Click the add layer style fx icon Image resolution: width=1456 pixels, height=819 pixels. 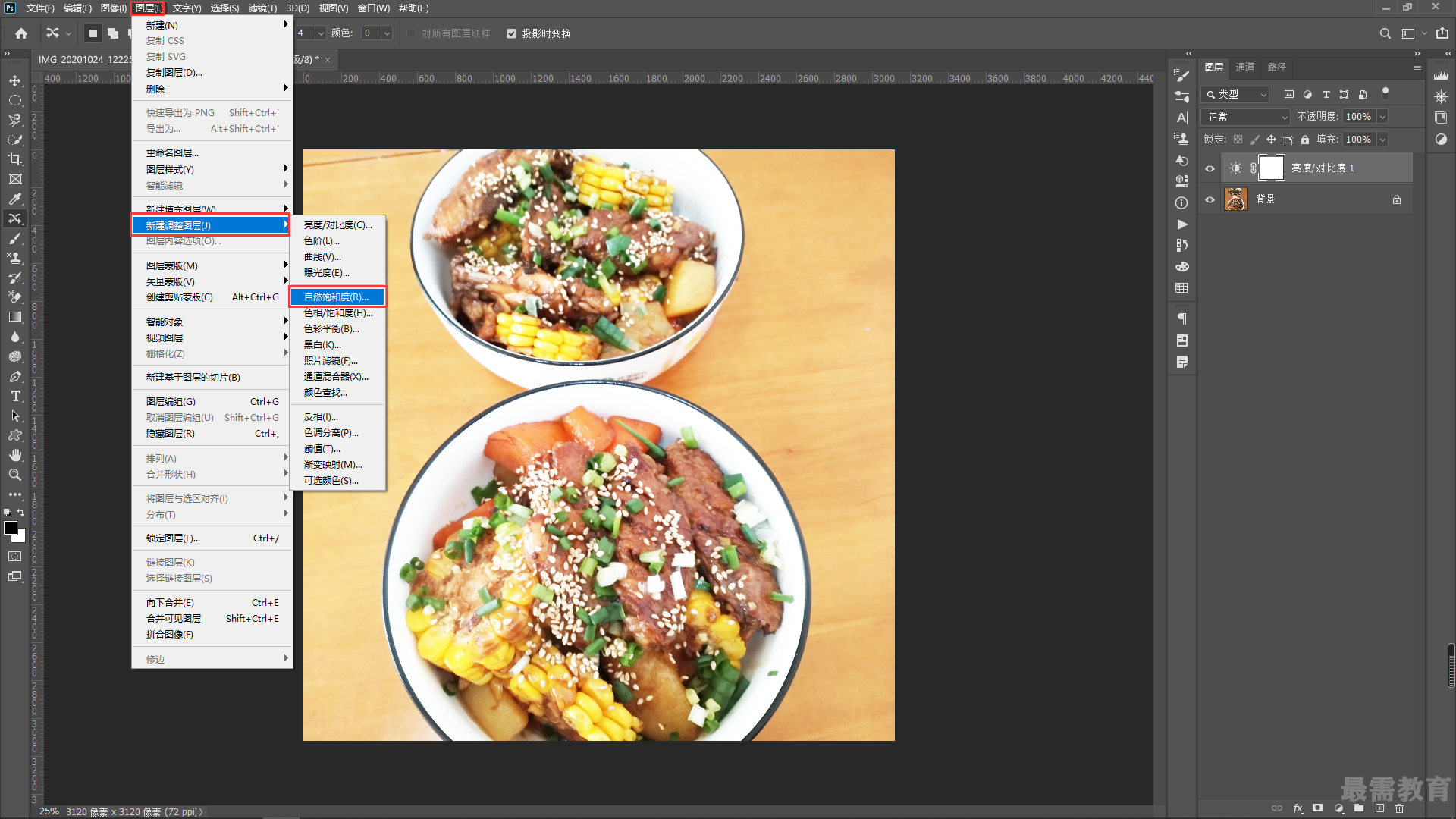tap(1298, 808)
